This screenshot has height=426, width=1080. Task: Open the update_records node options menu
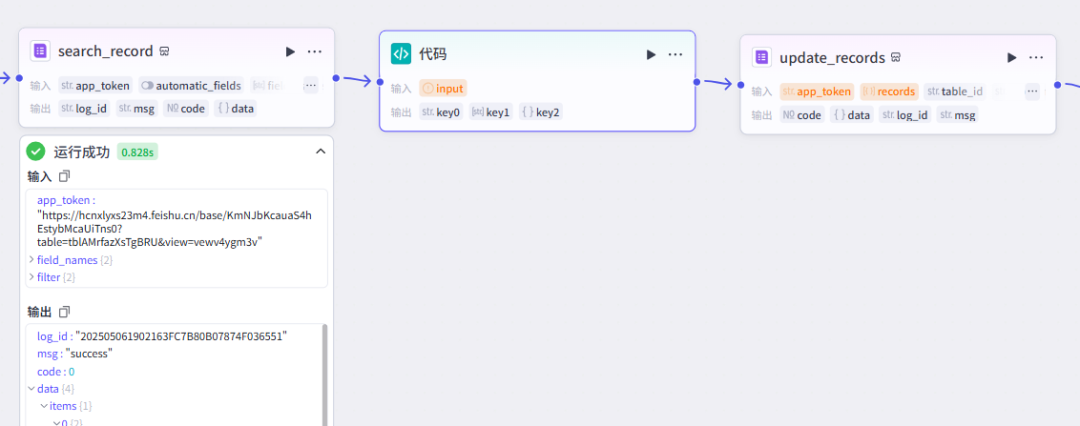pyautogui.click(x=1036, y=57)
